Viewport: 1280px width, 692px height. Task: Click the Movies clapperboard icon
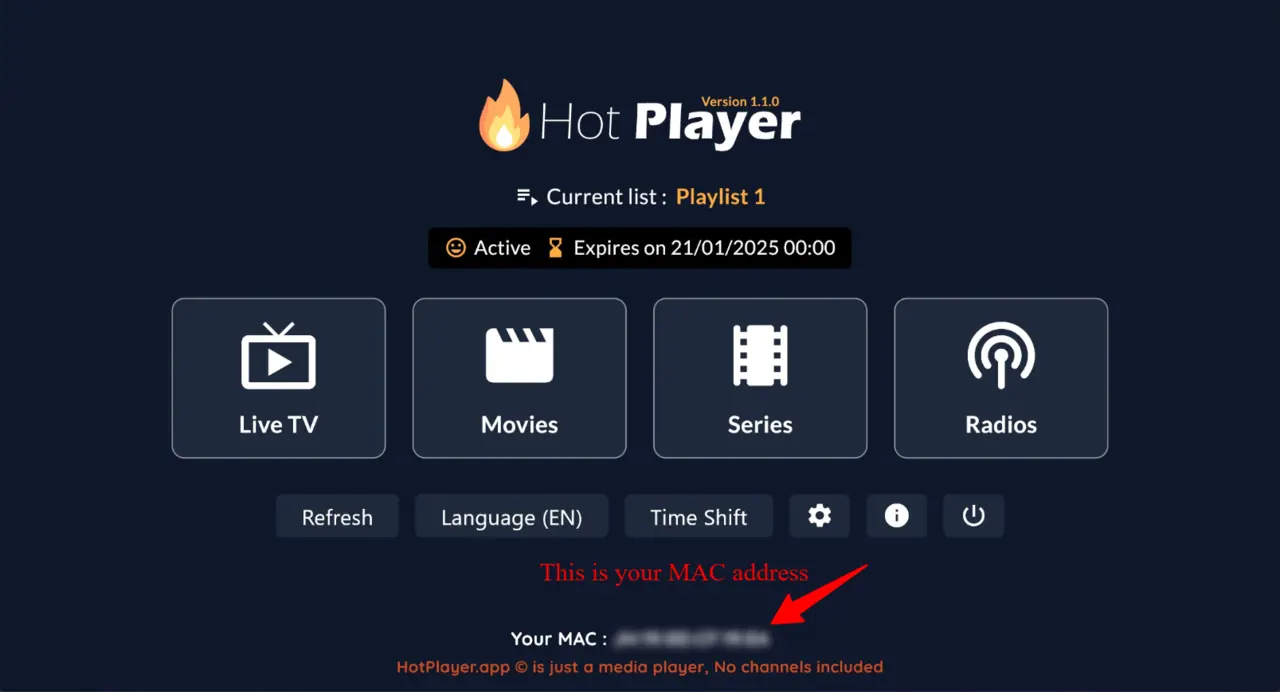coord(519,355)
